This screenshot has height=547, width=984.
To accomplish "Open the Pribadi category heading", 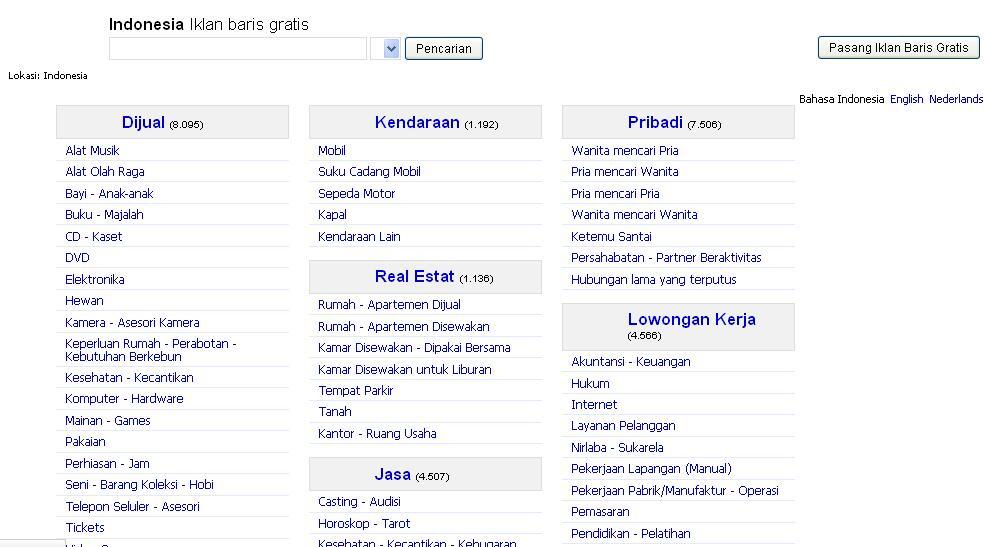I will tap(655, 122).
